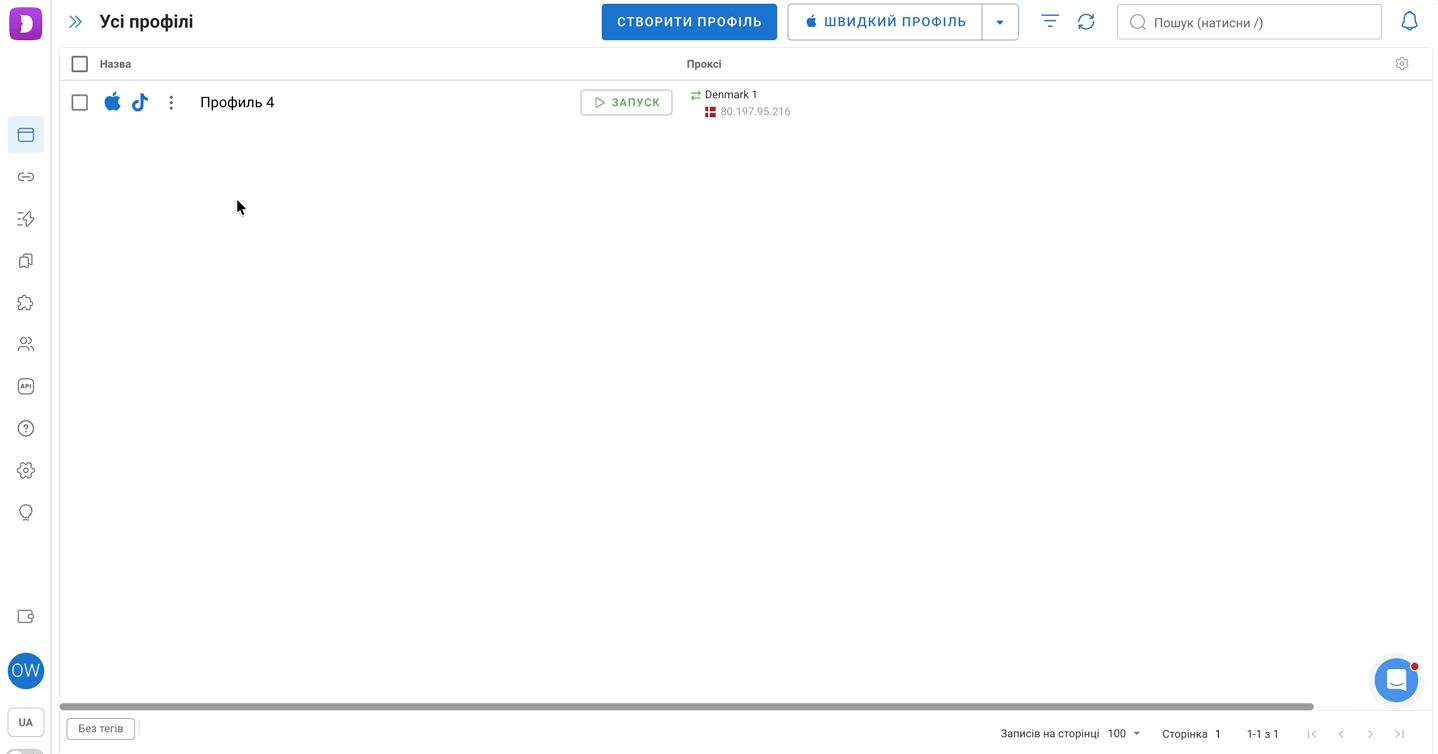This screenshot has height=754, width=1438.
Task: Open the table column settings gear
Action: [1402, 64]
